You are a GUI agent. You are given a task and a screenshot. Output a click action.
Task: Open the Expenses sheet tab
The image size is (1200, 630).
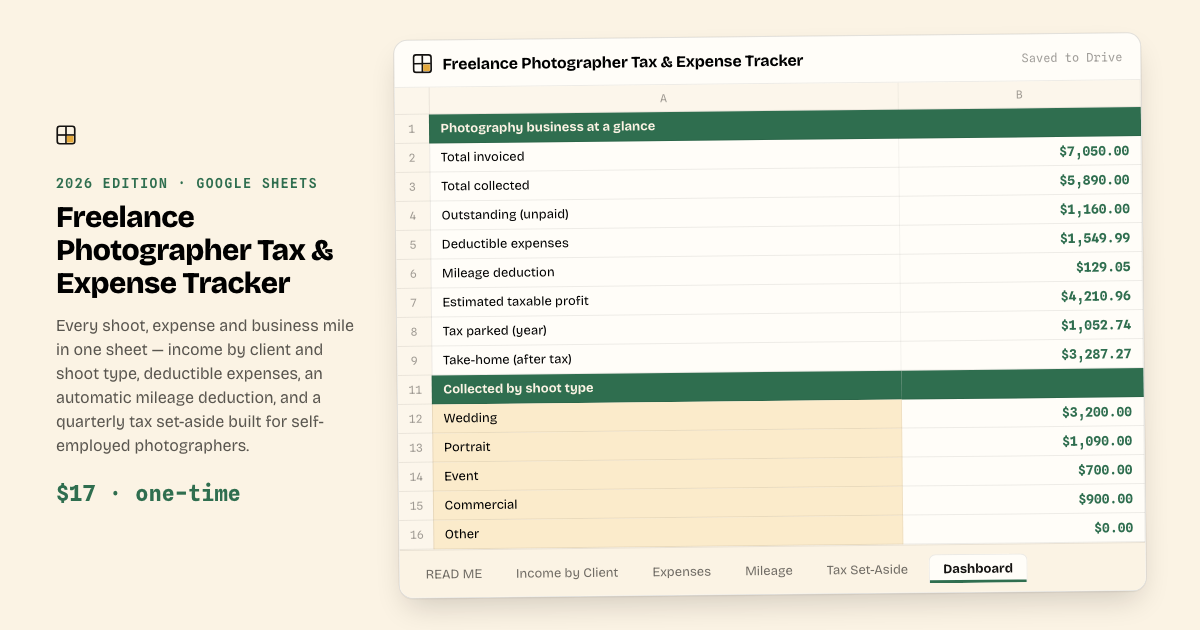[682, 572]
